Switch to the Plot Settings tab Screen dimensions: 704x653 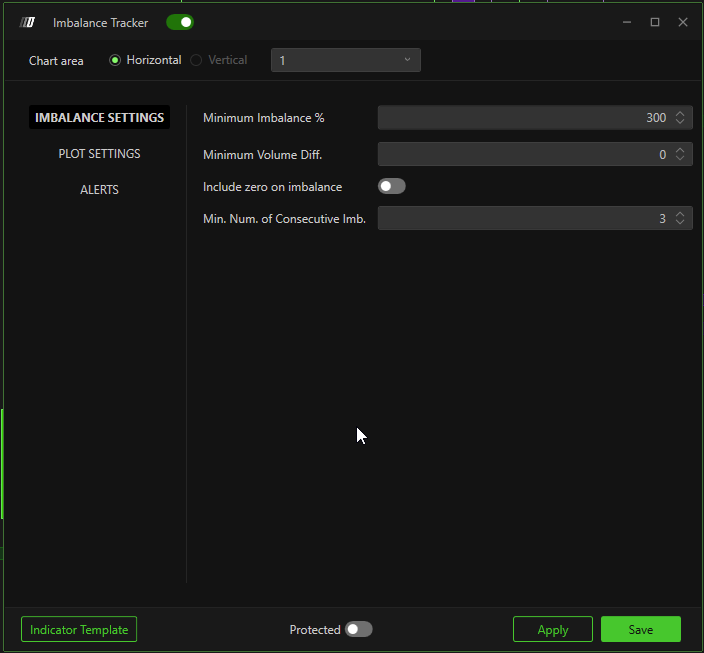[99, 154]
